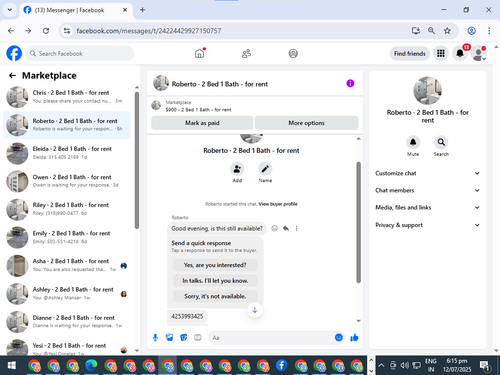Open the Emily conversation
Image resolution: width=500 pixels, height=375 pixels.
(67, 237)
